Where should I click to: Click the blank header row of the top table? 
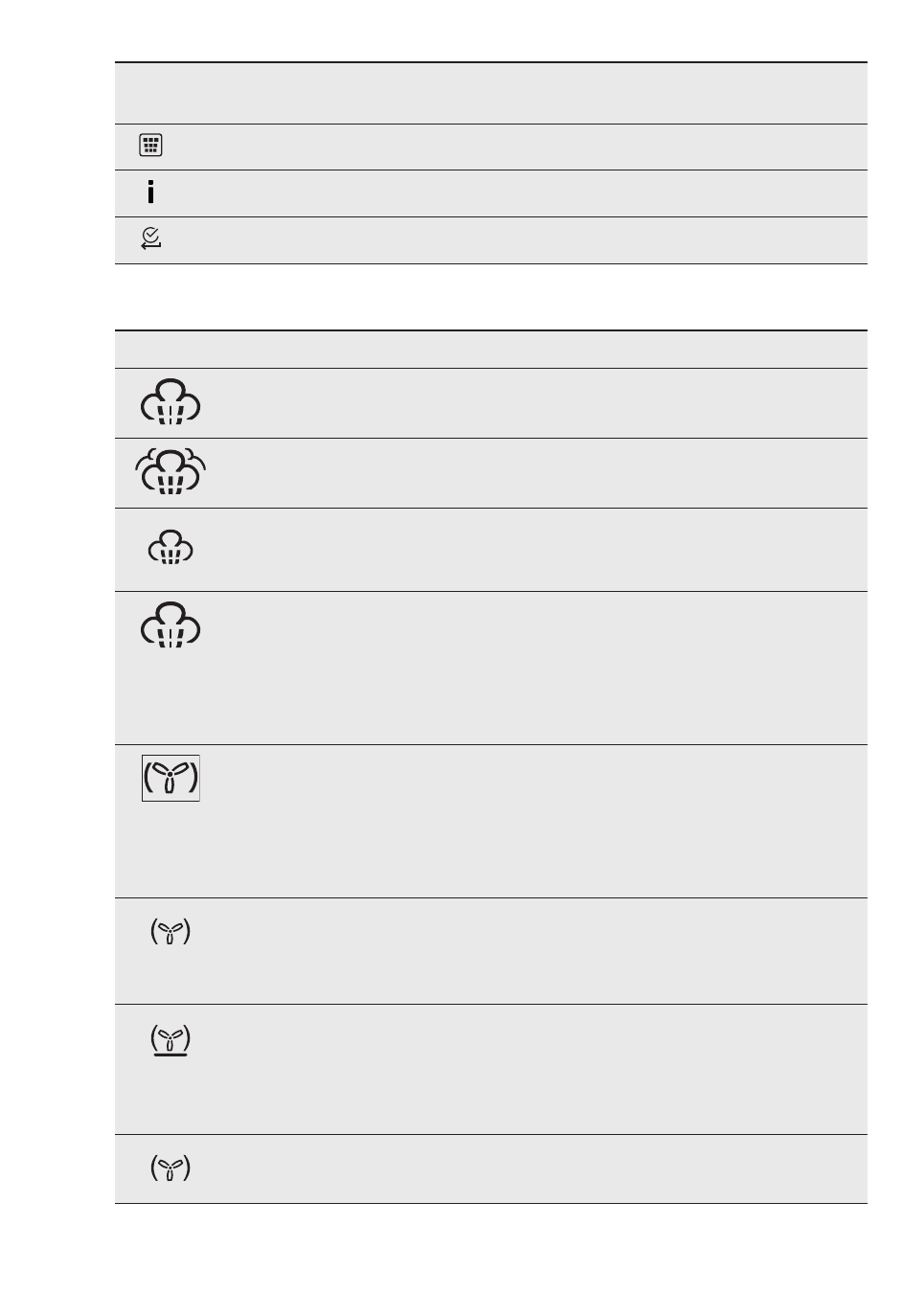[490, 93]
